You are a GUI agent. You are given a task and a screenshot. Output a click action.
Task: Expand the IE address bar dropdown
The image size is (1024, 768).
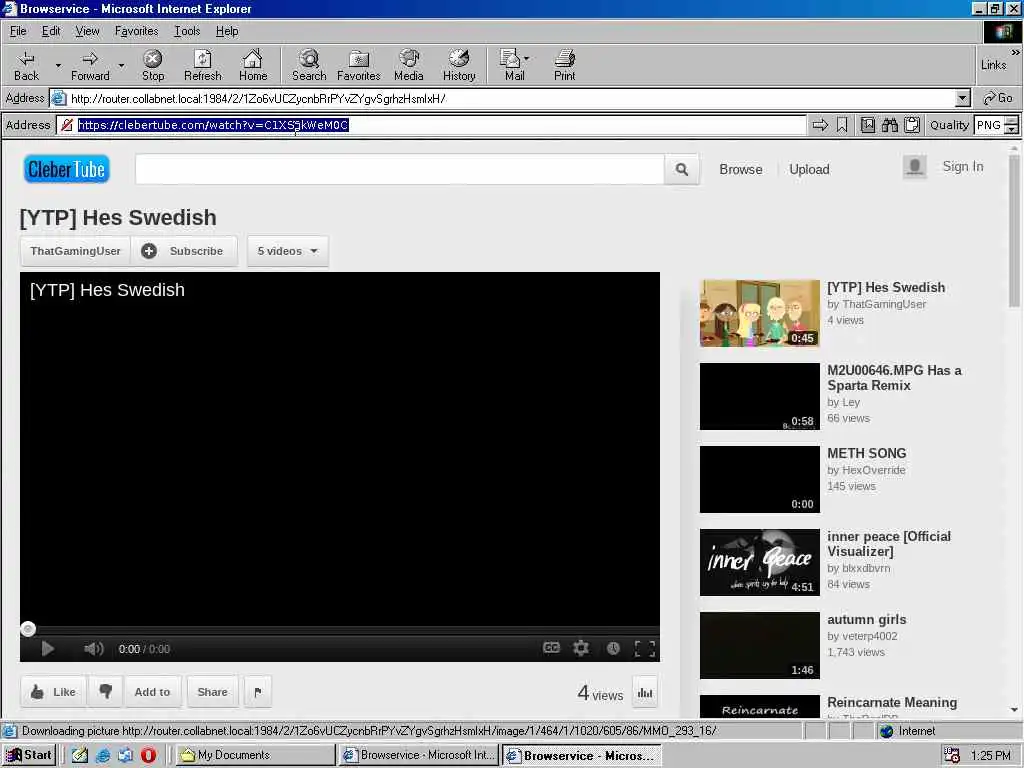pos(962,99)
